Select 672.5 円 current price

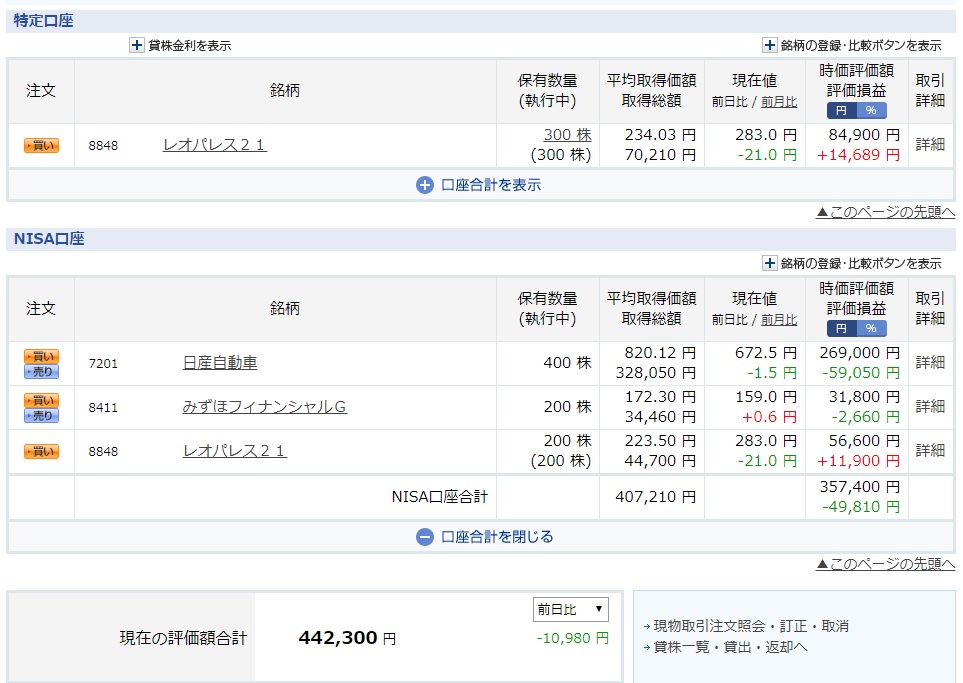click(766, 353)
